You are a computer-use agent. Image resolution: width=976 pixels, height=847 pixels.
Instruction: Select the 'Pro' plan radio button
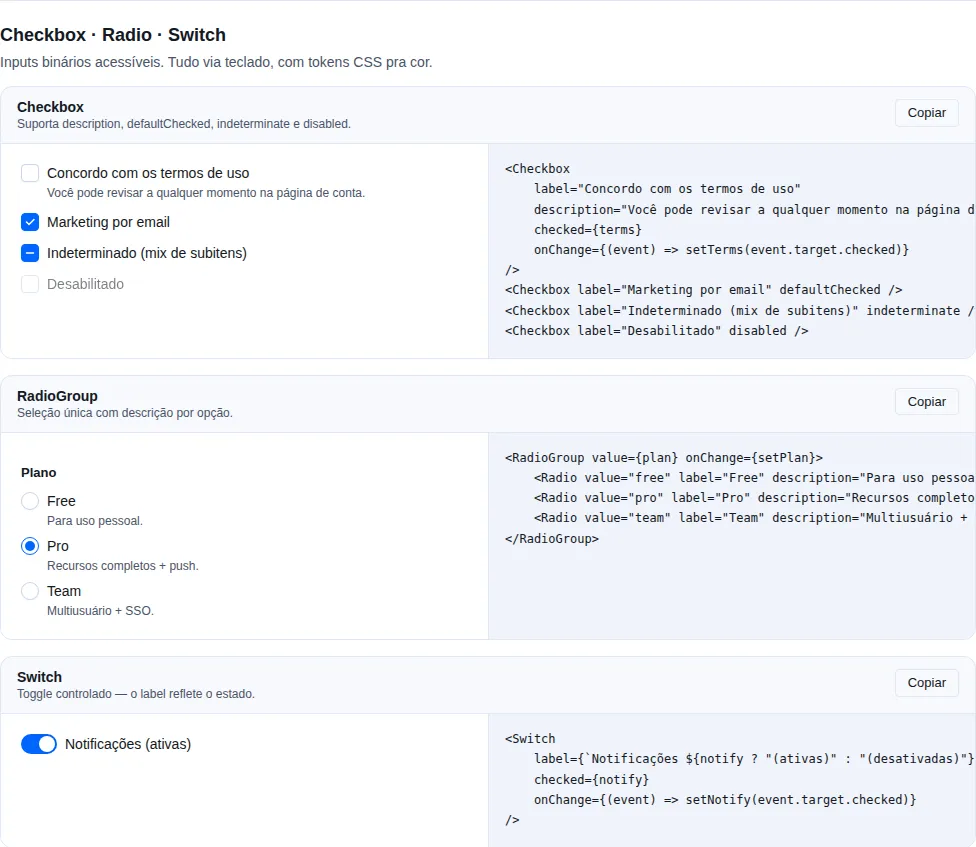[30, 546]
